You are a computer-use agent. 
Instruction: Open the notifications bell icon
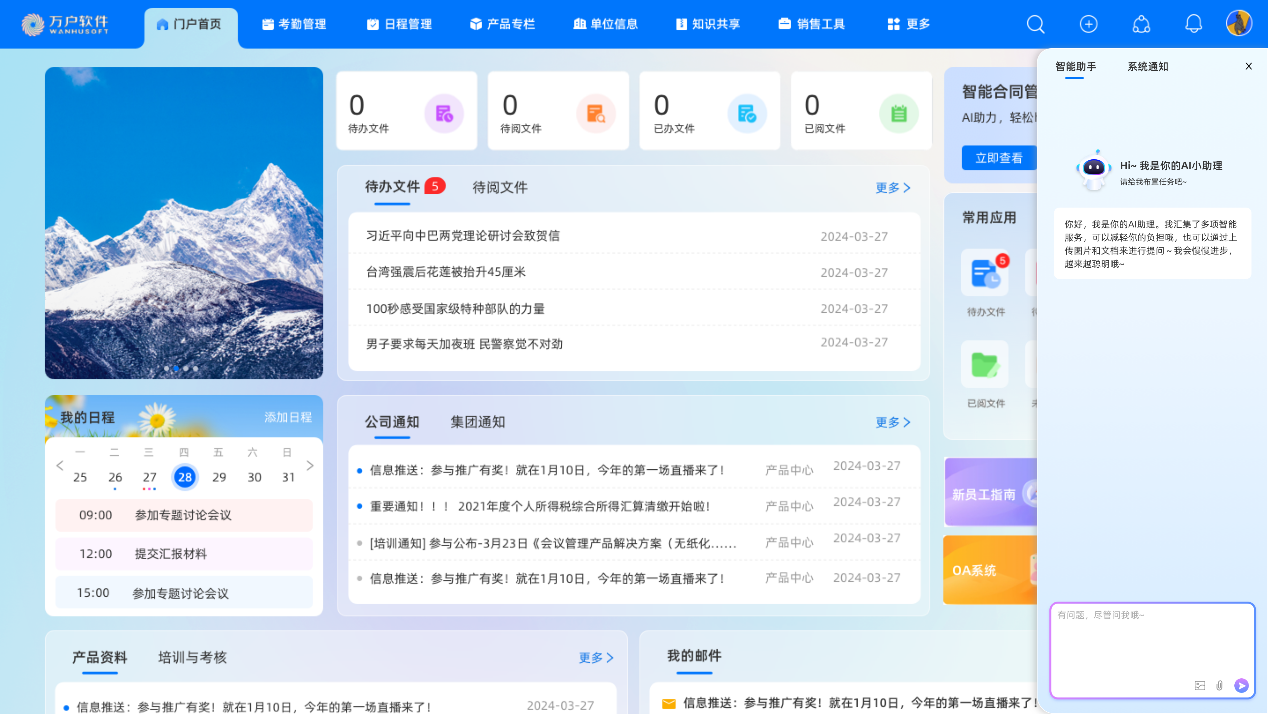(1193, 23)
